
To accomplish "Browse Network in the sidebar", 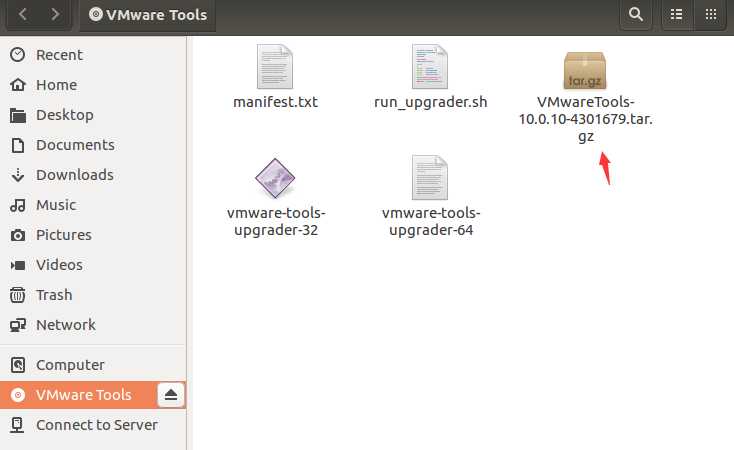I will click(x=93, y=325).
